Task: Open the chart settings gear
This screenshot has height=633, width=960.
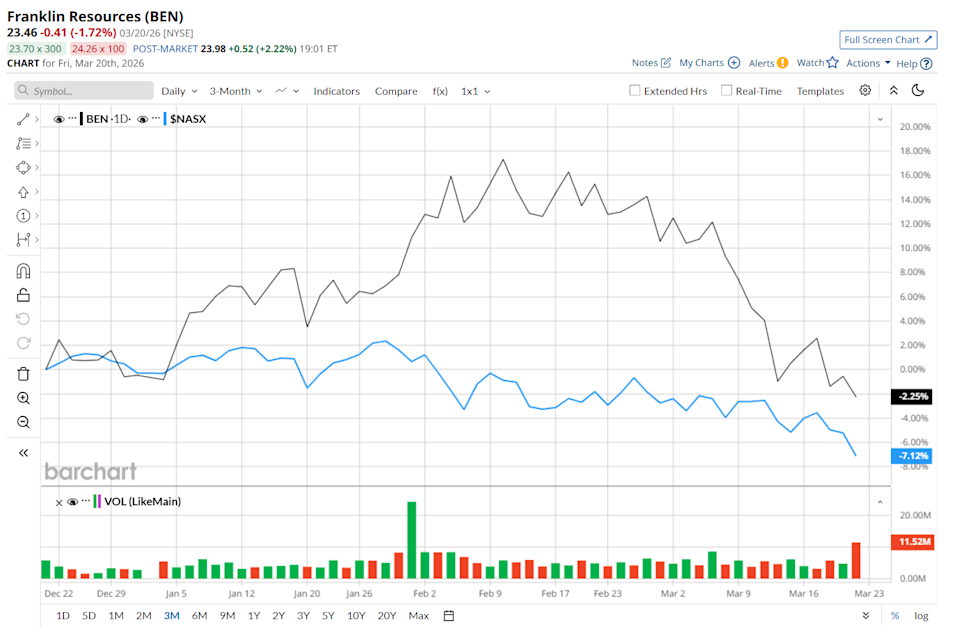Action: tap(864, 90)
